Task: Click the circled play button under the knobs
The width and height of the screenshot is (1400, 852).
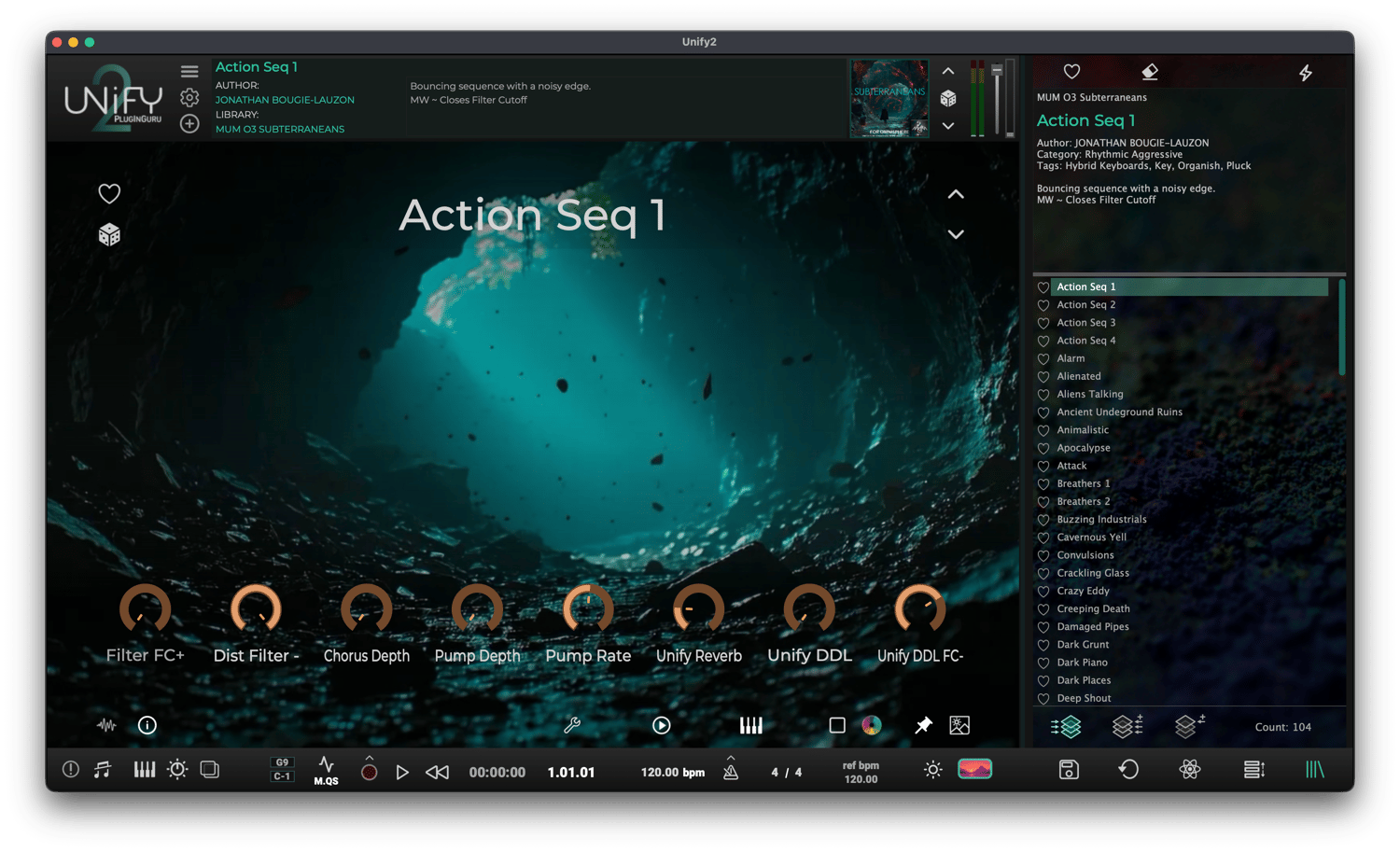Action: [x=662, y=725]
